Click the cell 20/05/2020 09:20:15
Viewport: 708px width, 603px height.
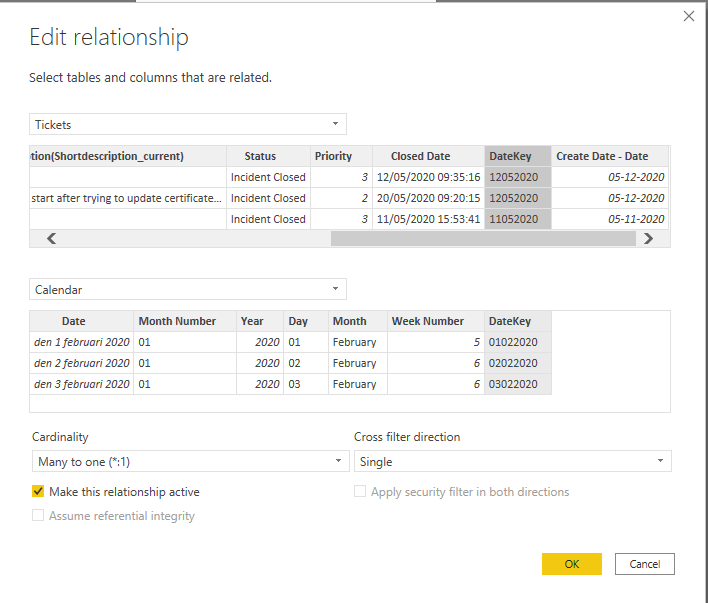pyautogui.click(x=429, y=198)
